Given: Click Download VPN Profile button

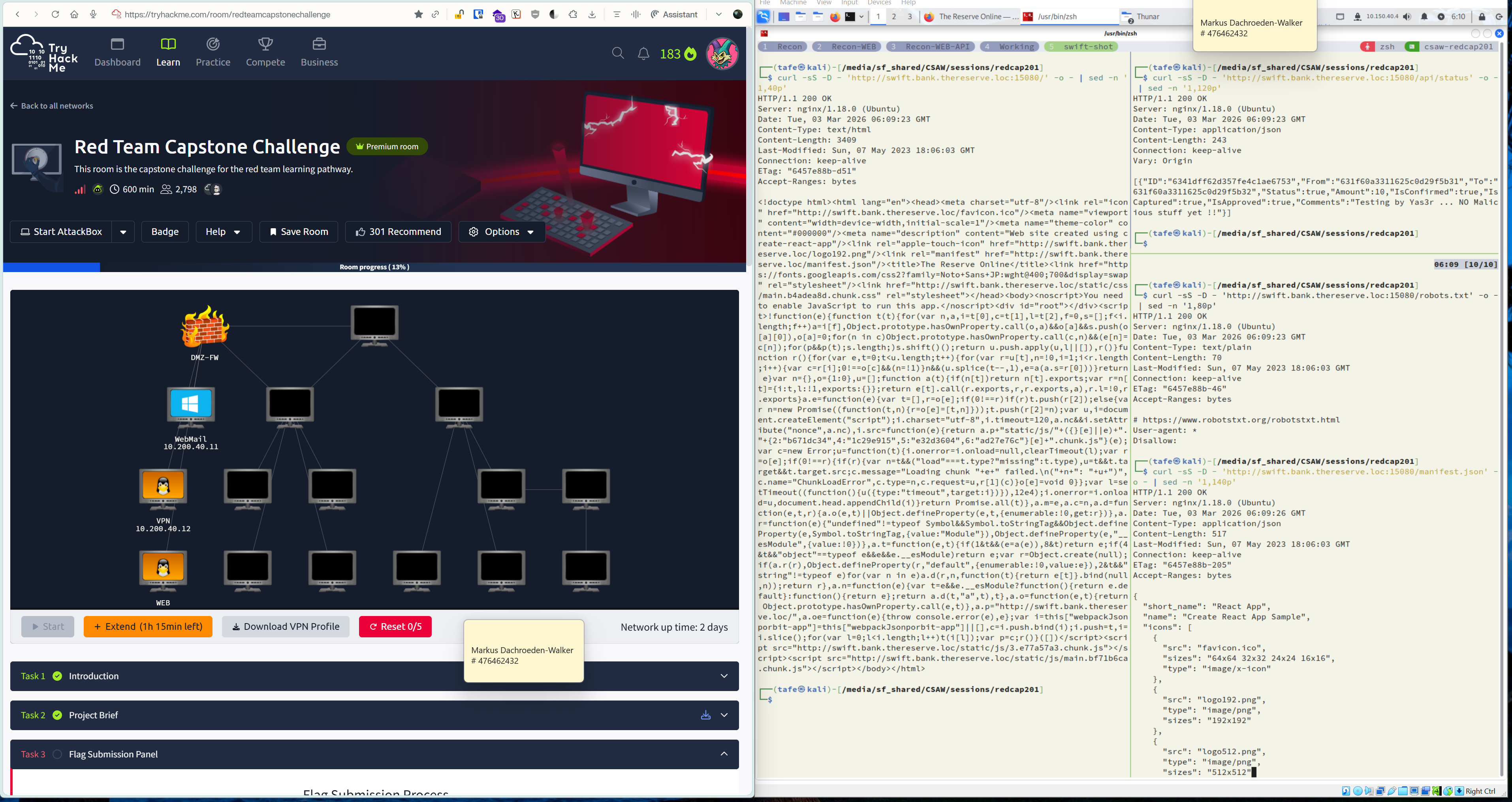Looking at the screenshot, I should click(x=285, y=627).
